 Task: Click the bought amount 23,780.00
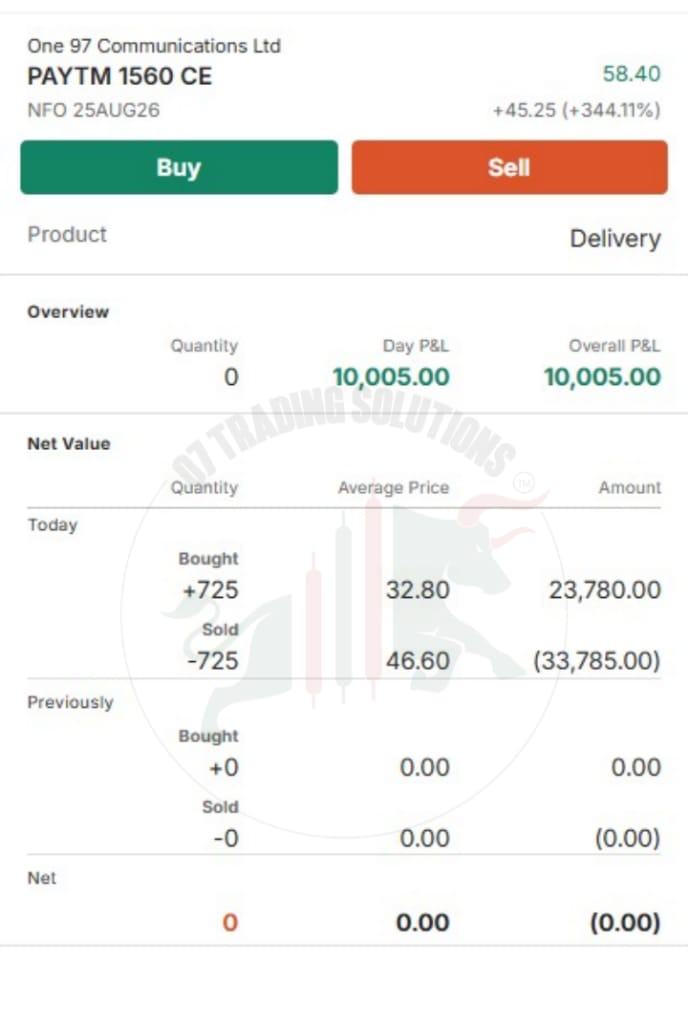(604, 590)
